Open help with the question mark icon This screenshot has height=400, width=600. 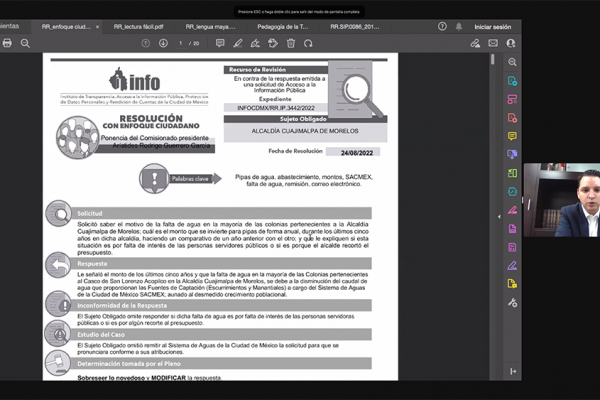pyautogui.click(x=442, y=26)
